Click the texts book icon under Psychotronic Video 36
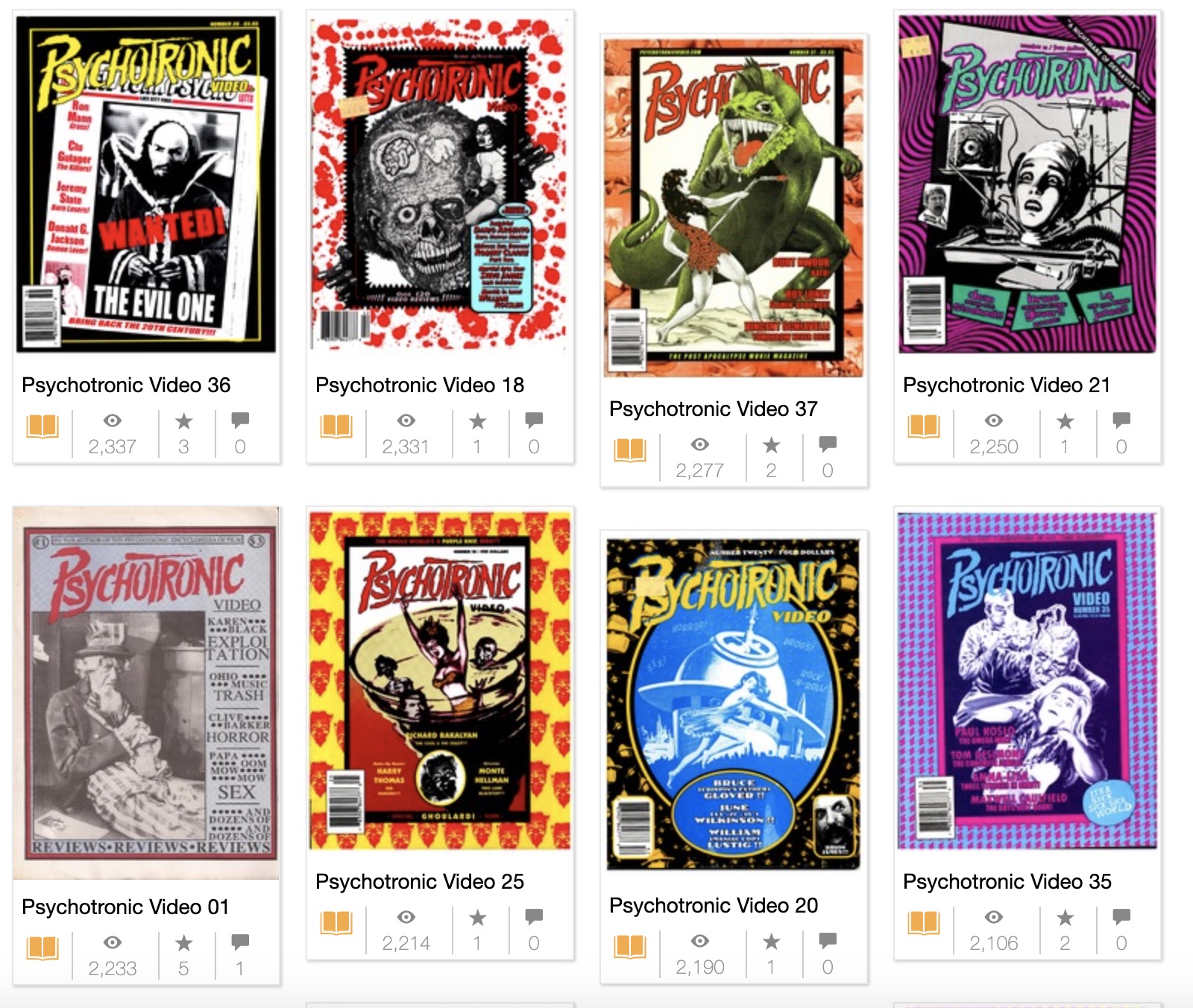Viewport: 1193px width, 1008px height. (x=43, y=426)
